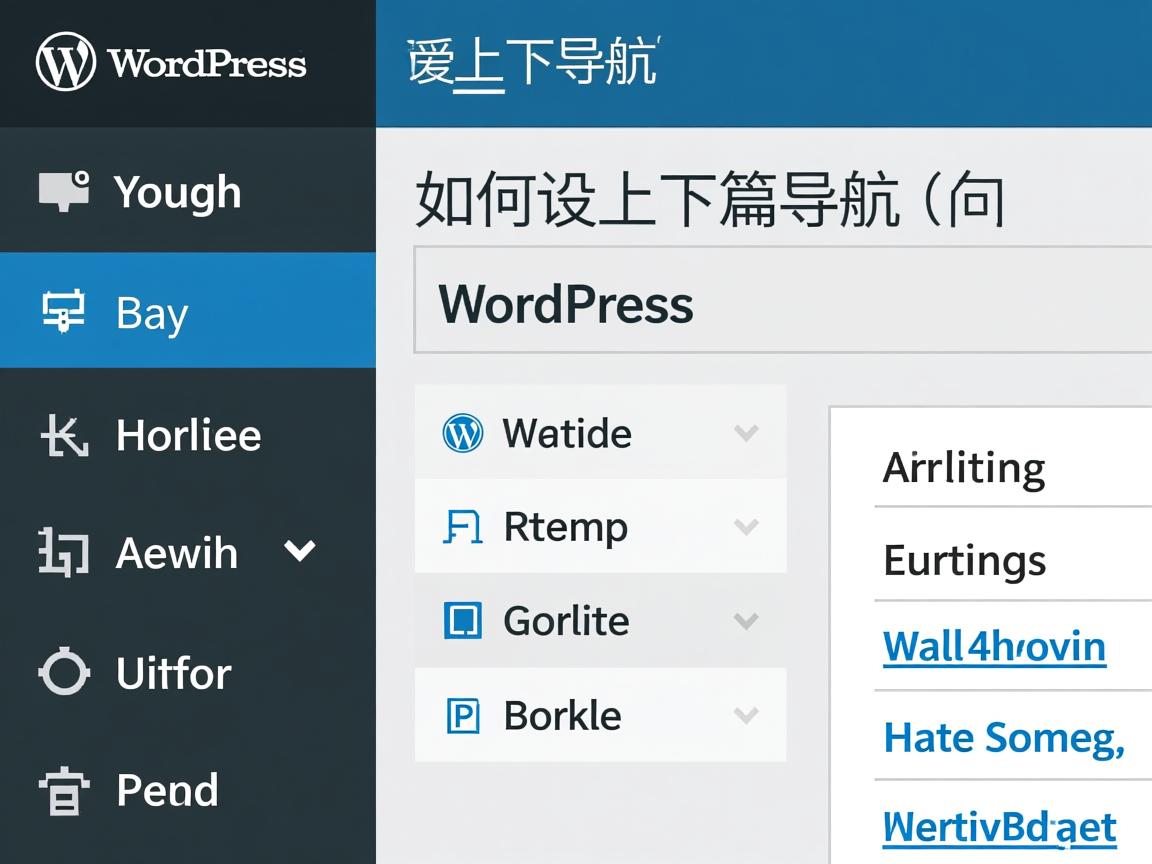
Task: Click the Aewih plugin icon
Action: (63, 552)
